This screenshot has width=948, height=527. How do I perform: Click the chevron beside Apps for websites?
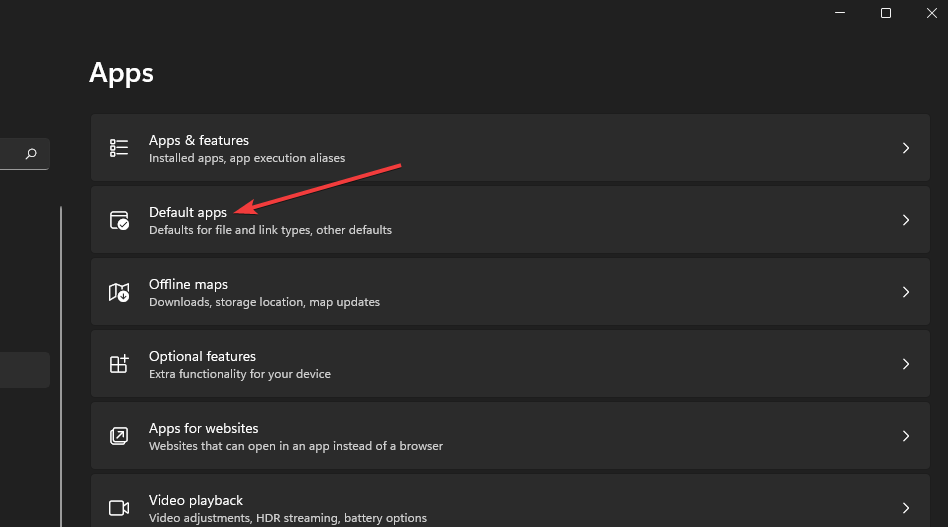pyautogui.click(x=905, y=436)
